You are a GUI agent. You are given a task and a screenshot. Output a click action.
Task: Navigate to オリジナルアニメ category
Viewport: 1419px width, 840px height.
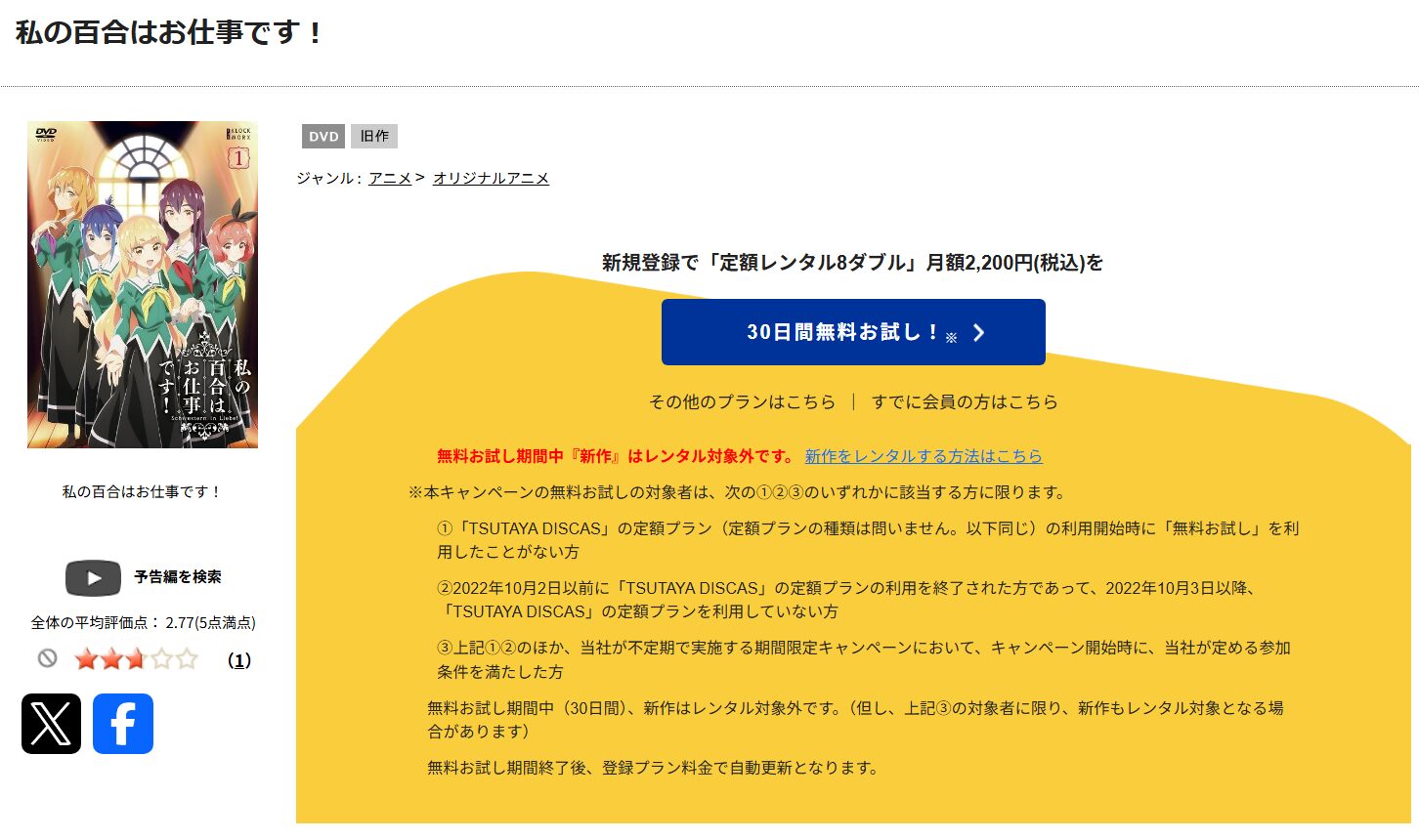tap(491, 178)
